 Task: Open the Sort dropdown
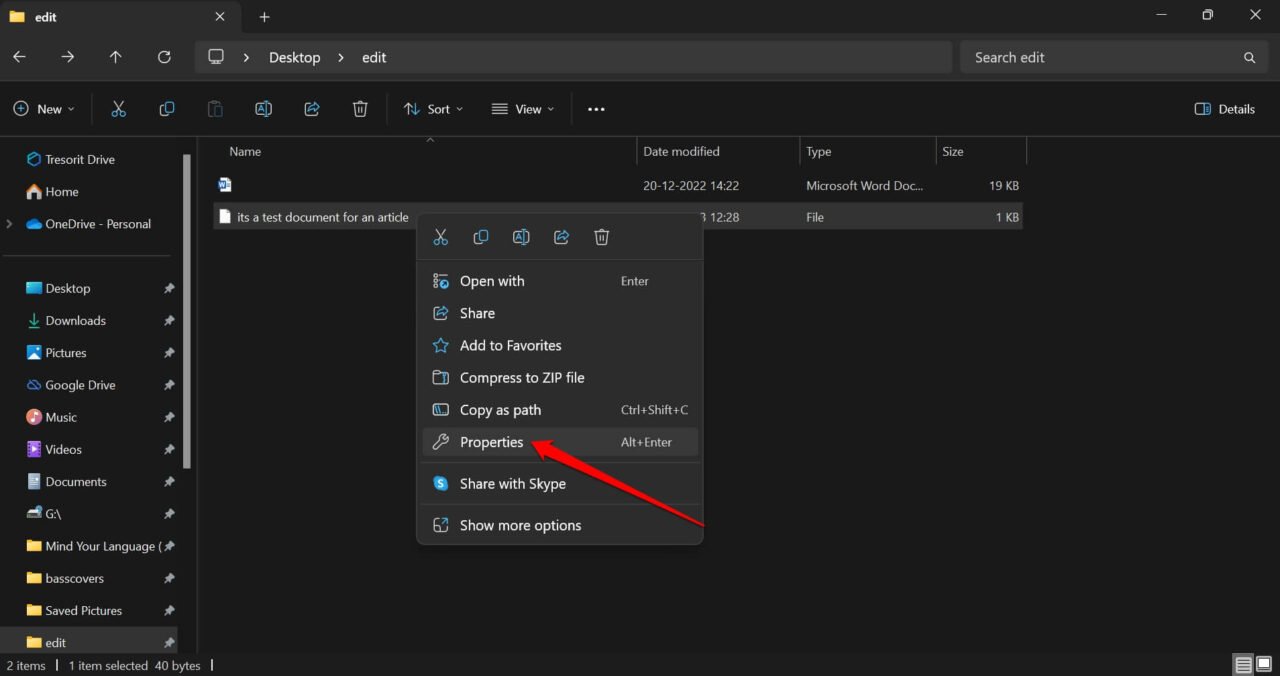click(433, 108)
